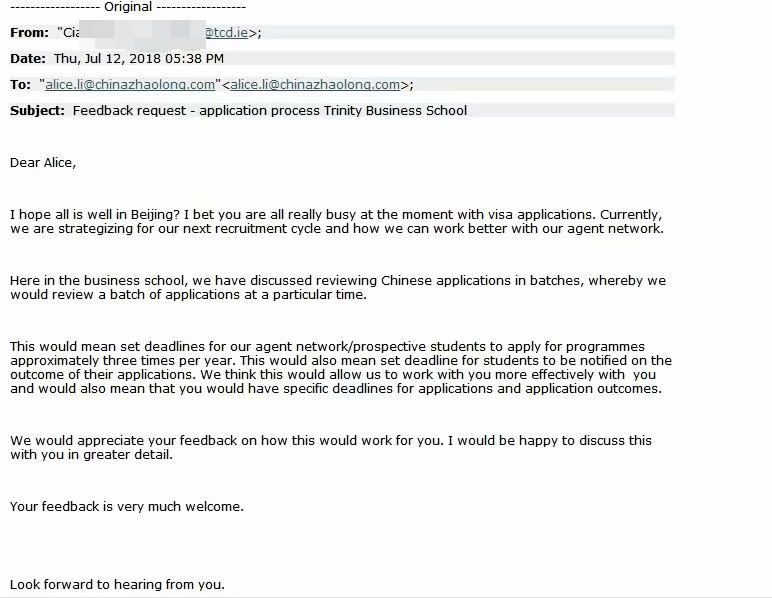Click alice.li address inside angle brackets

click(x=315, y=84)
